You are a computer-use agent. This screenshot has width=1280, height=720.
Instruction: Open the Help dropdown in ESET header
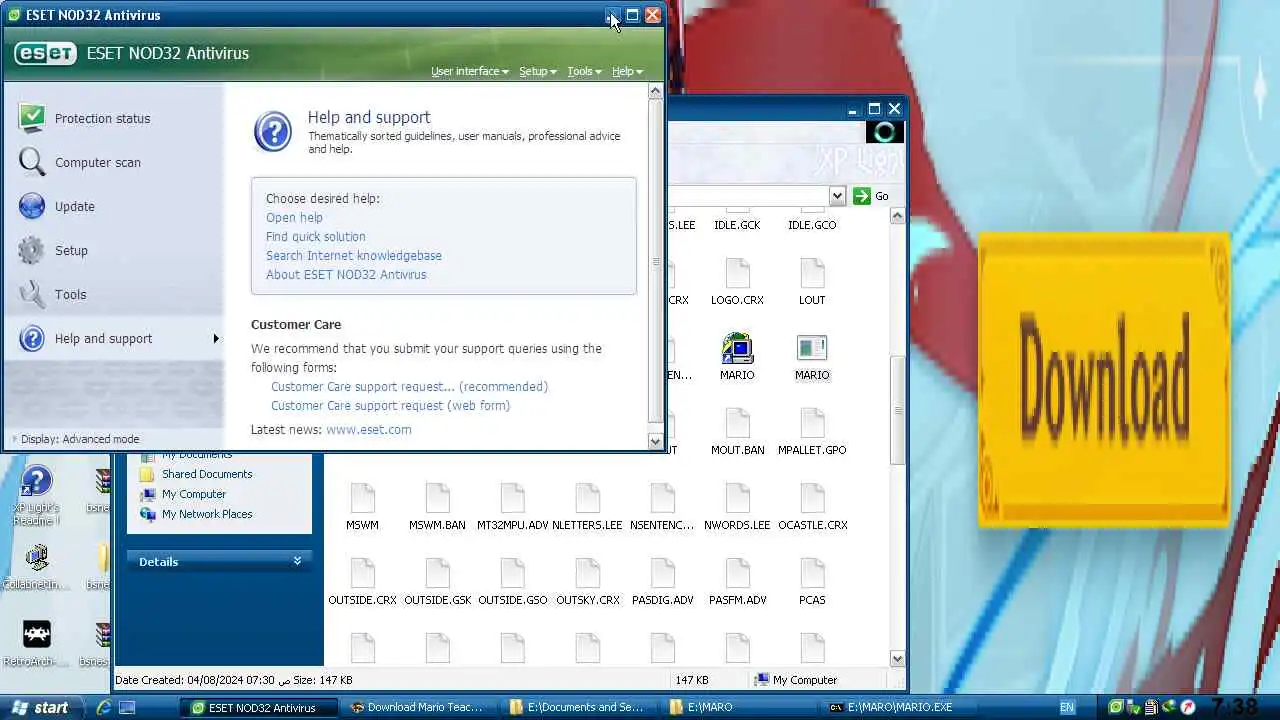(627, 71)
